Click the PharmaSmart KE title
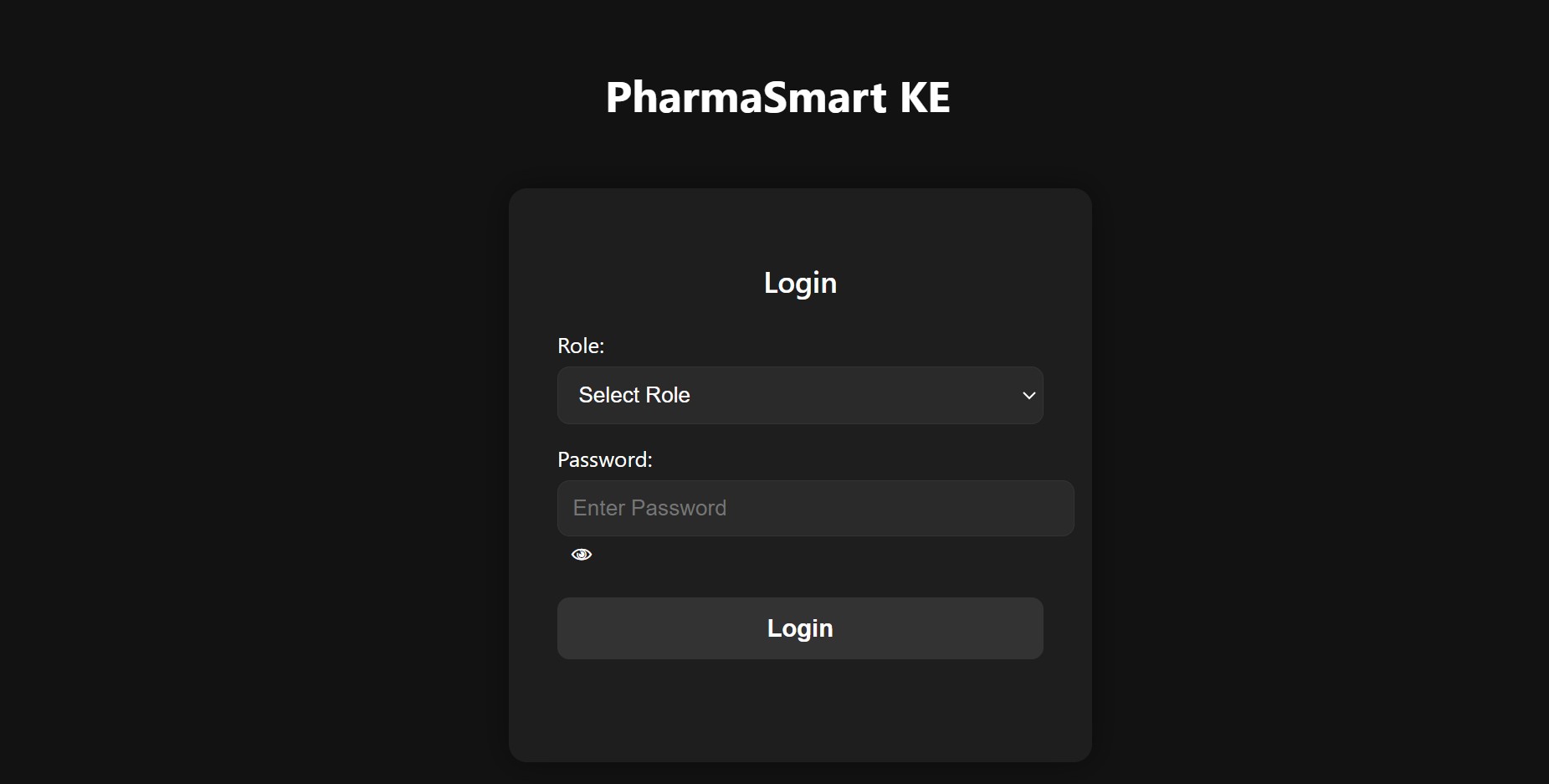 777,97
